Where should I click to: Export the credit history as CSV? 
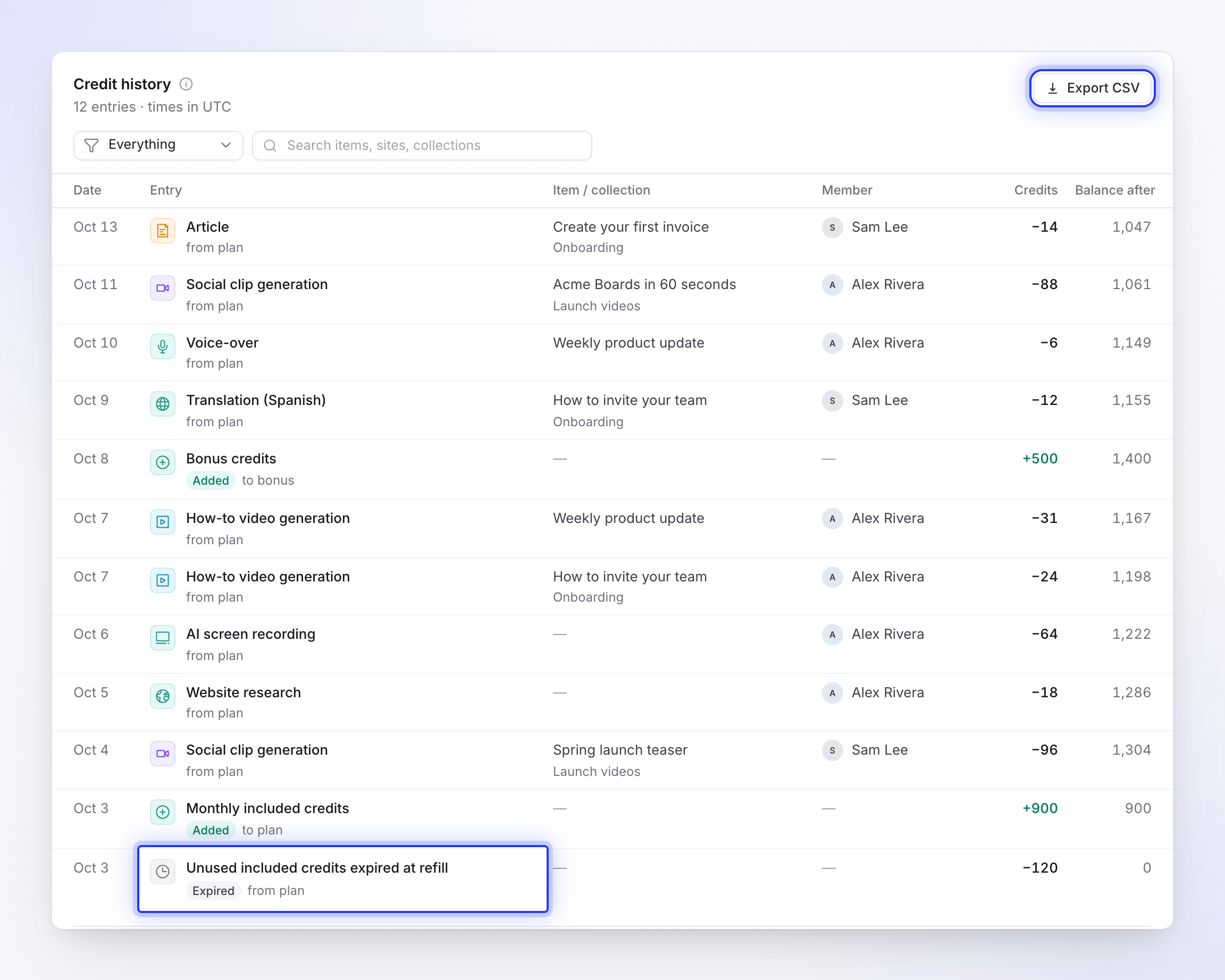coord(1092,88)
